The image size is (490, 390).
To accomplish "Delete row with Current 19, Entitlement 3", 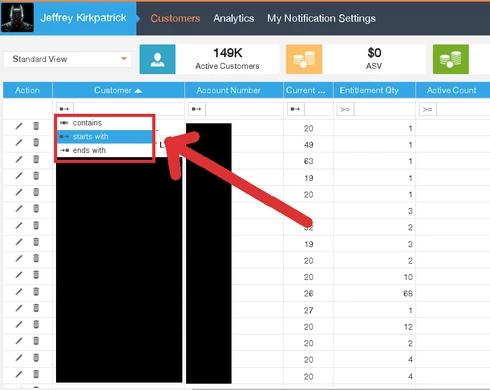I will [36, 242].
